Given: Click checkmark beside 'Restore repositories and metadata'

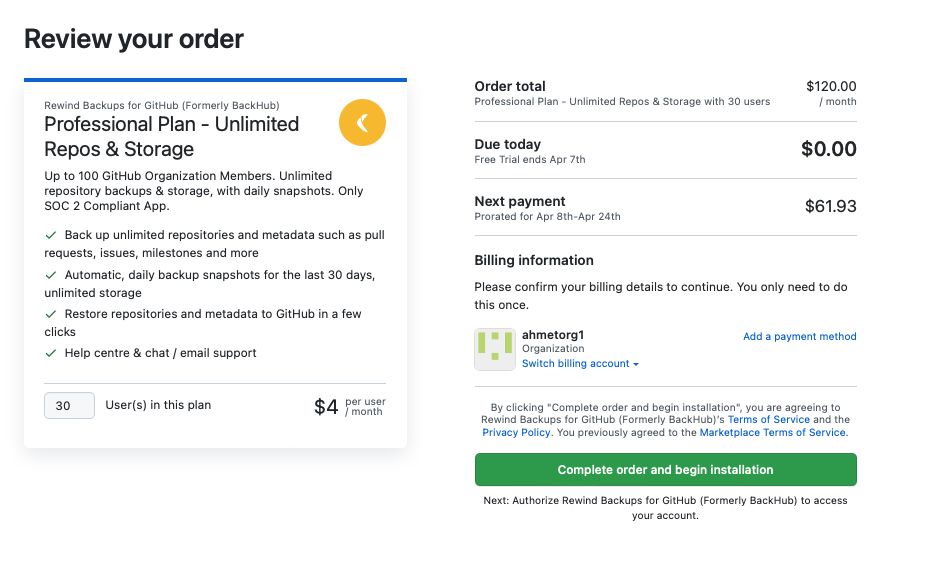Looking at the screenshot, I should pyautogui.click(x=51, y=314).
